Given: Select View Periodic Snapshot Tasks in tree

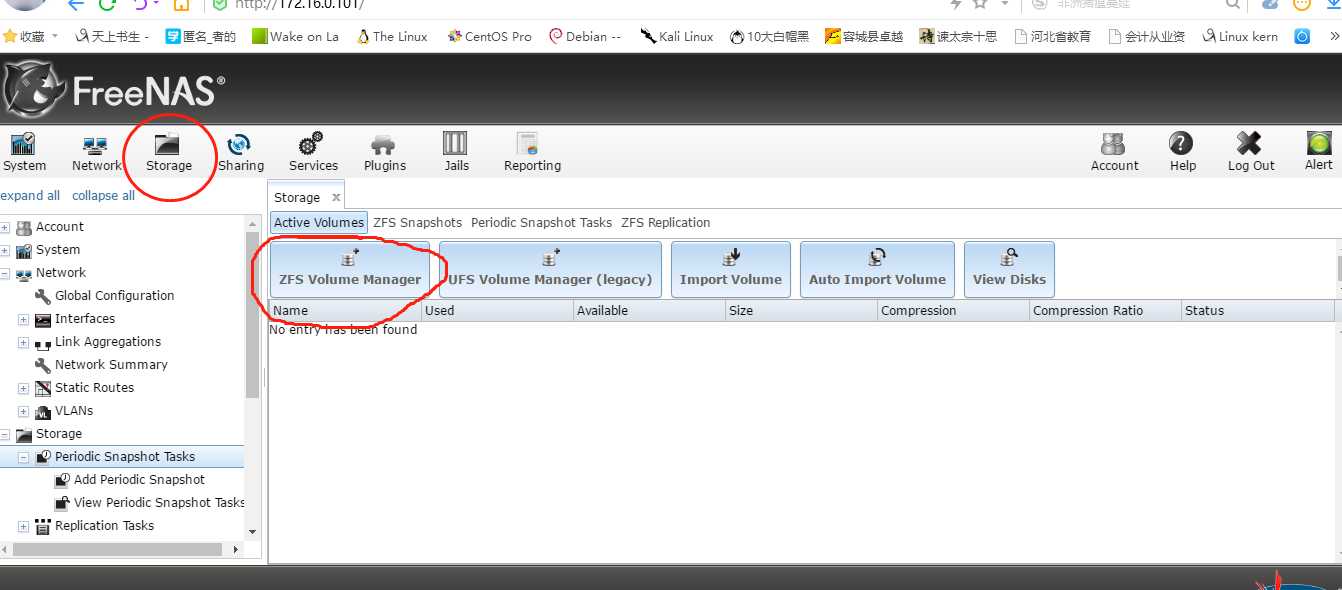Looking at the screenshot, I should click(x=159, y=502).
